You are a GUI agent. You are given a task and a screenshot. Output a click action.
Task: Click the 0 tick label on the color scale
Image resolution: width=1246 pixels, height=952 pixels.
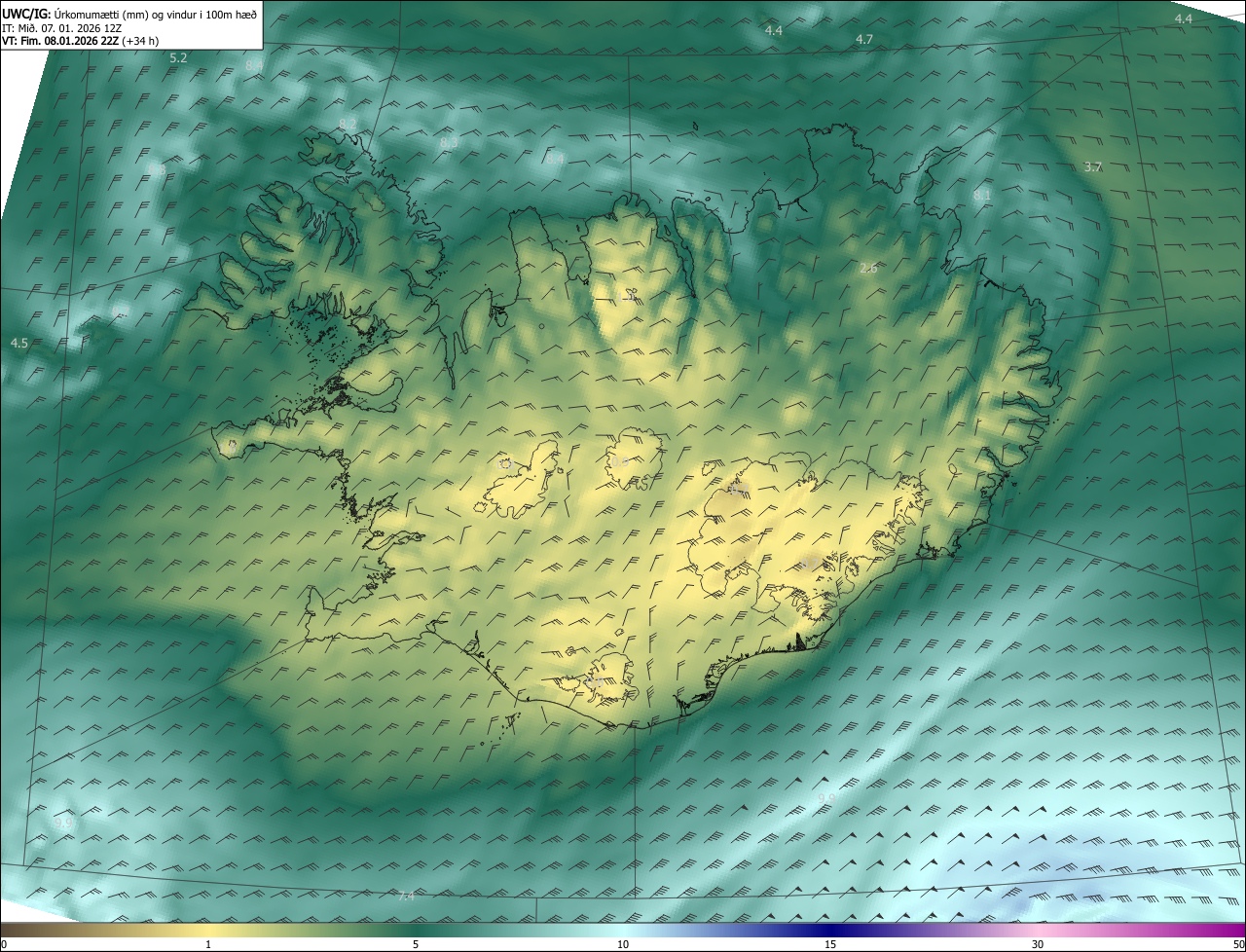click(x=4, y=945)
